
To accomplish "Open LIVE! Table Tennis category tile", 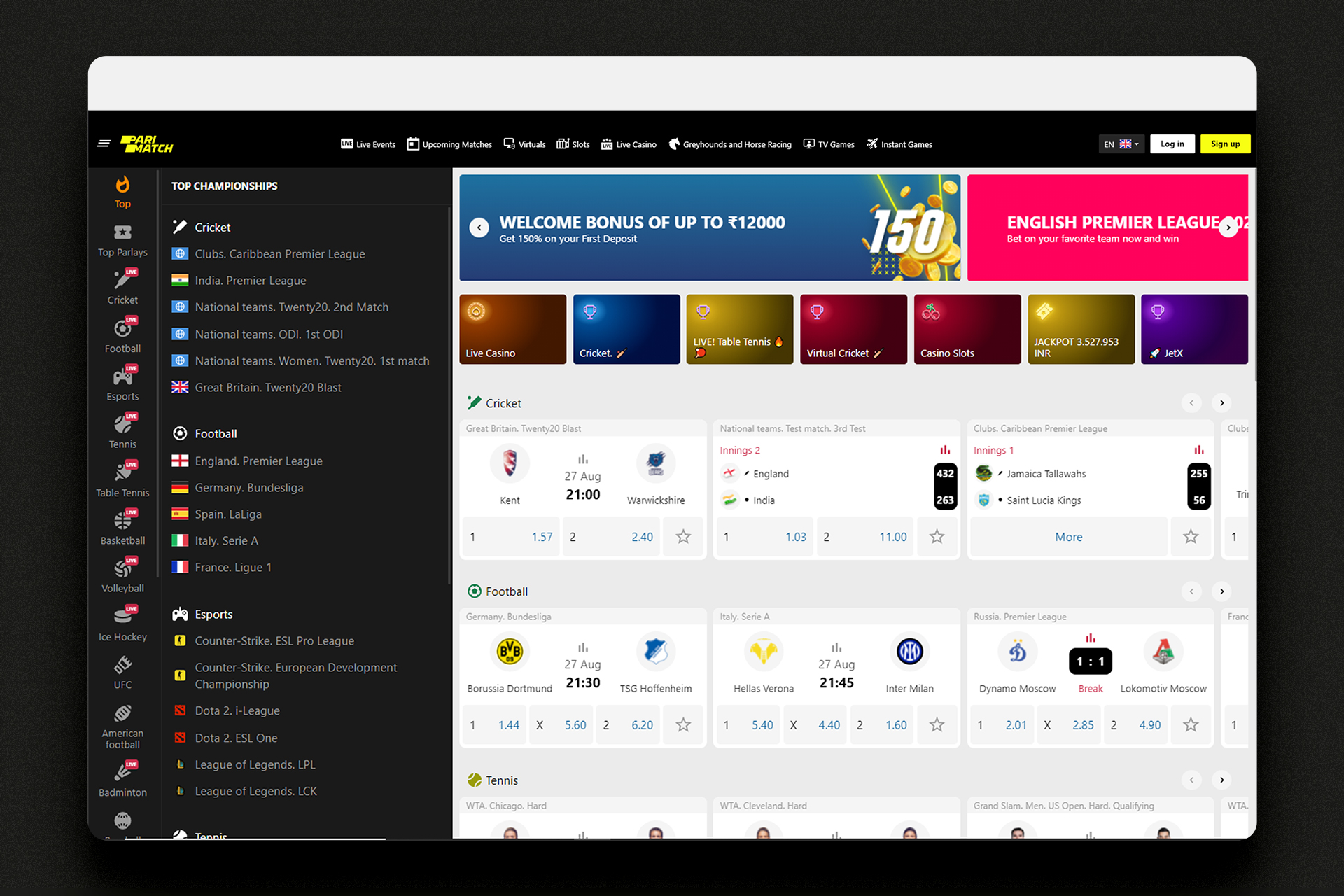I will (740, 329).
